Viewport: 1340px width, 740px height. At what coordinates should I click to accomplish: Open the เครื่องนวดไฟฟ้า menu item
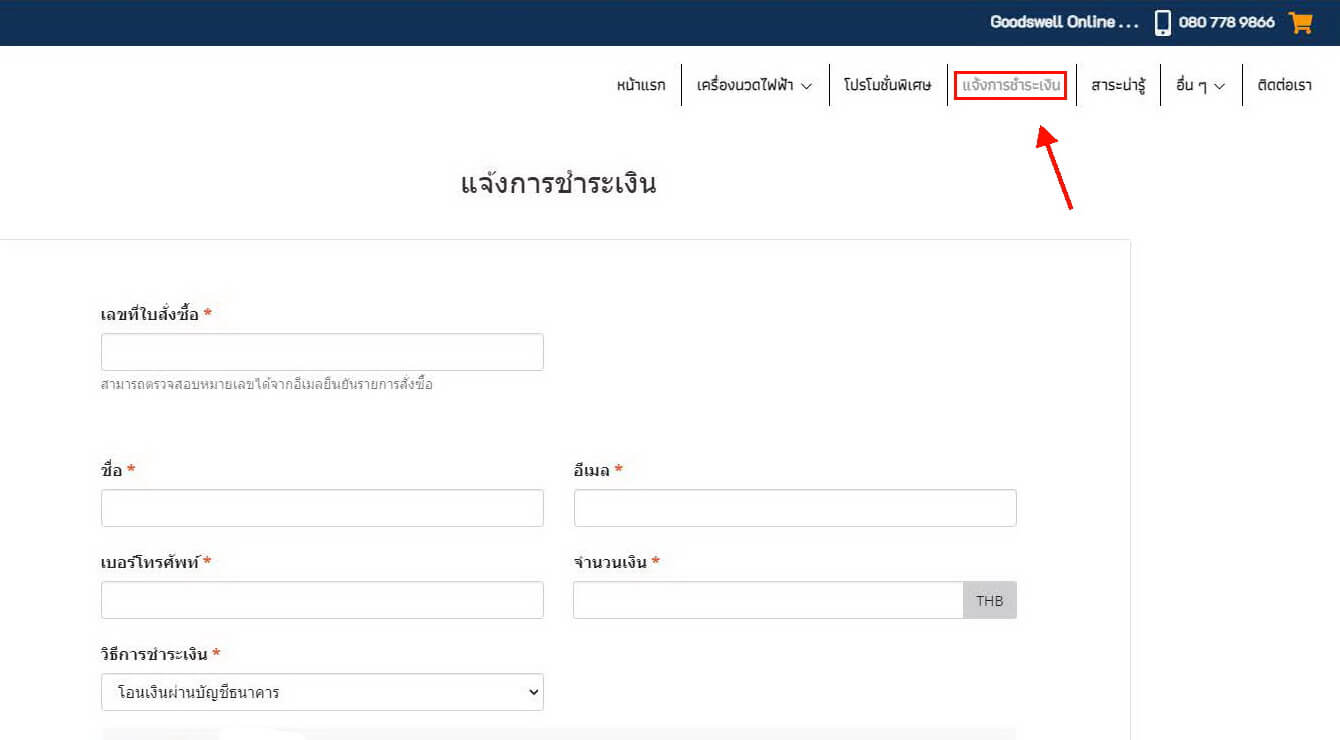coord(745,85)
